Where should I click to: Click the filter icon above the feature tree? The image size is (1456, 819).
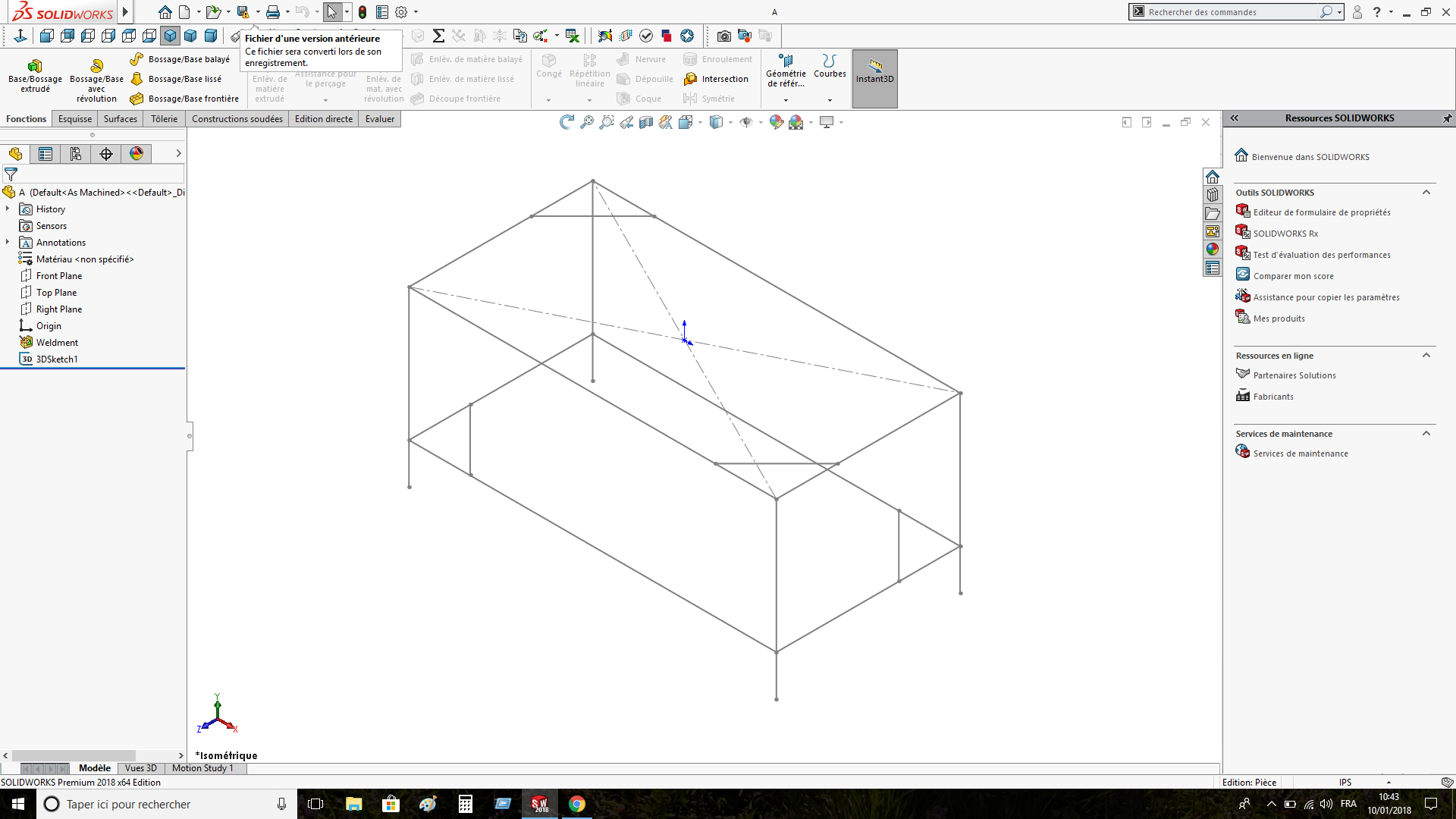[x=11, y=174]
